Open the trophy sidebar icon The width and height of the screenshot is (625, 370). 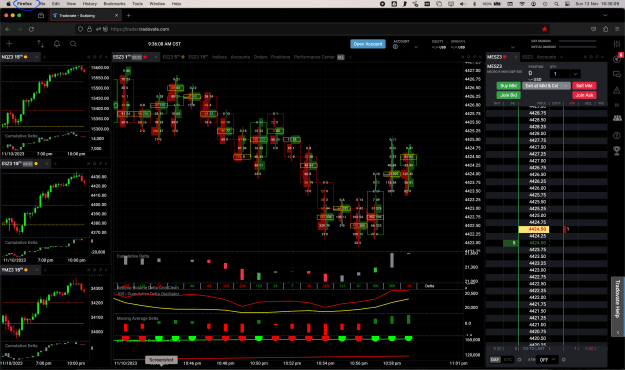[x=617, y=150]
